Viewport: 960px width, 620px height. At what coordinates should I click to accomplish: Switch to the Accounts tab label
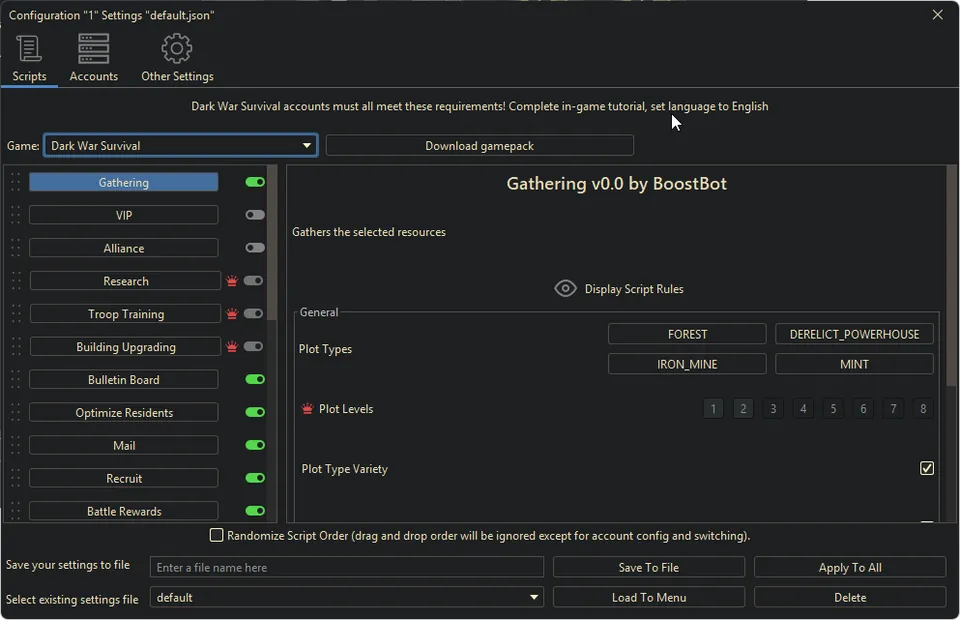94,77
